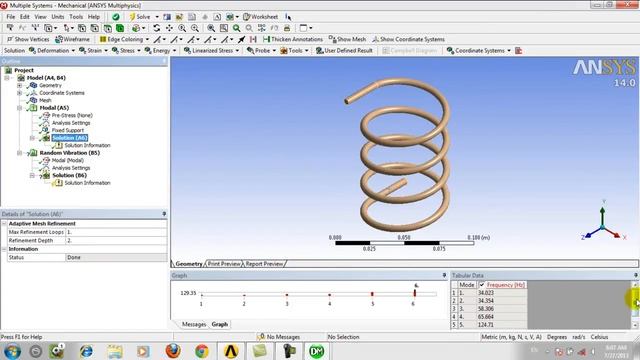Toggle Show Mesh display
The image size is (640, 360).
point(347,39)
